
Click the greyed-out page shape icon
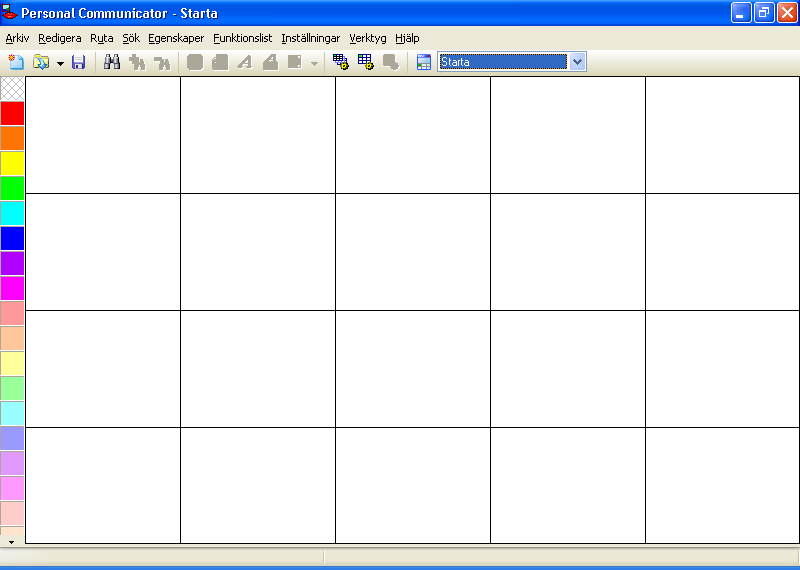(x=220, y=62)
